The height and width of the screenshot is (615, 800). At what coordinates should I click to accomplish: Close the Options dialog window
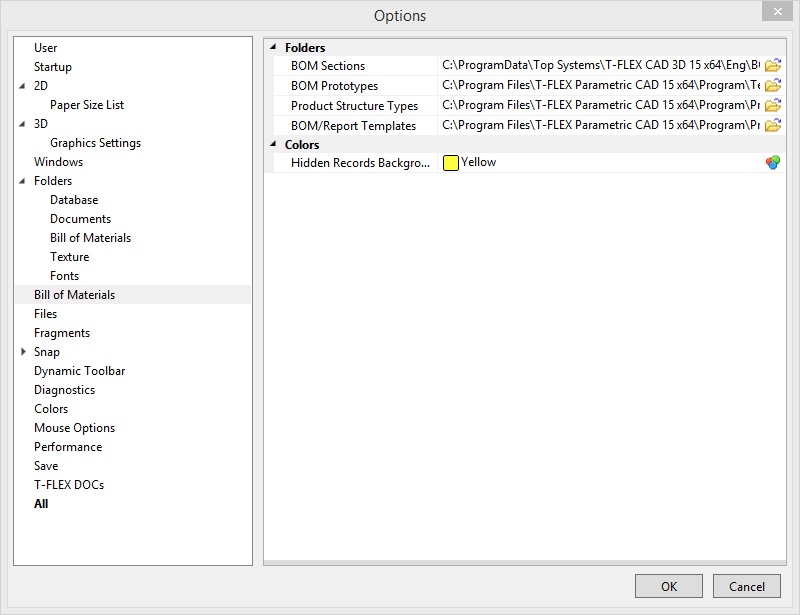click(775, 14)
